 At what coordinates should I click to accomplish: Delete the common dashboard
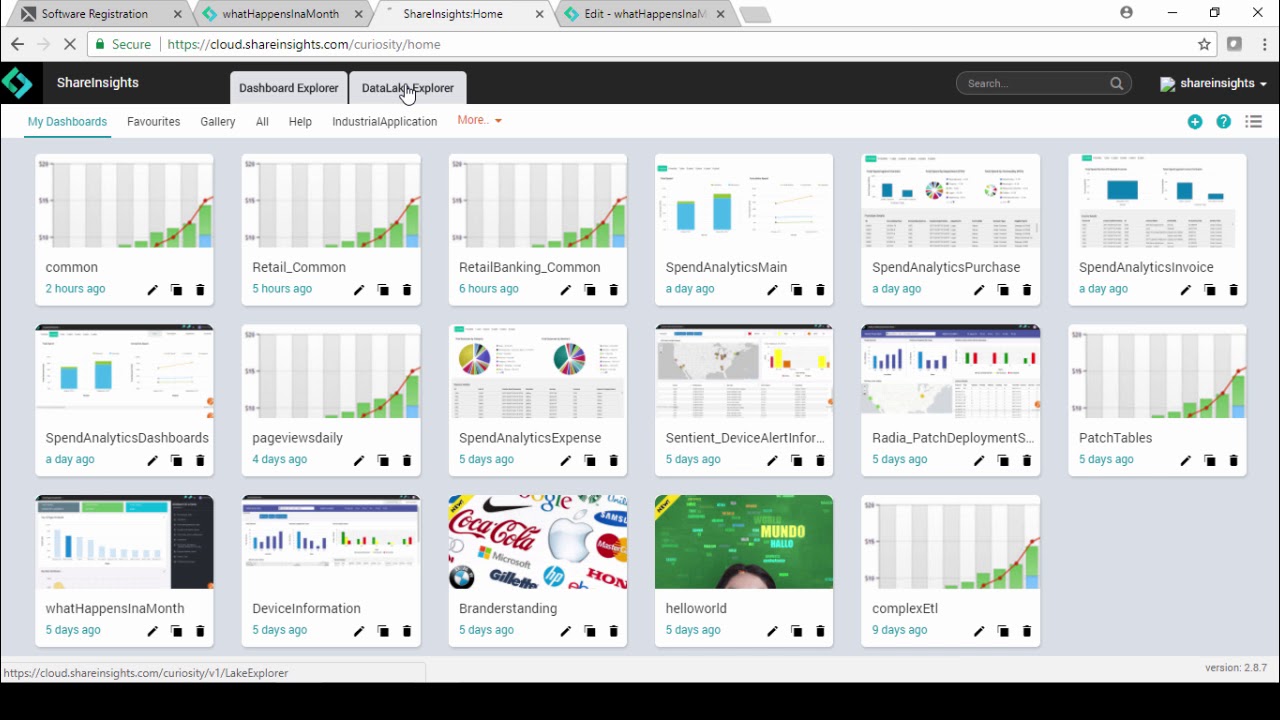[x=200, y=290]
